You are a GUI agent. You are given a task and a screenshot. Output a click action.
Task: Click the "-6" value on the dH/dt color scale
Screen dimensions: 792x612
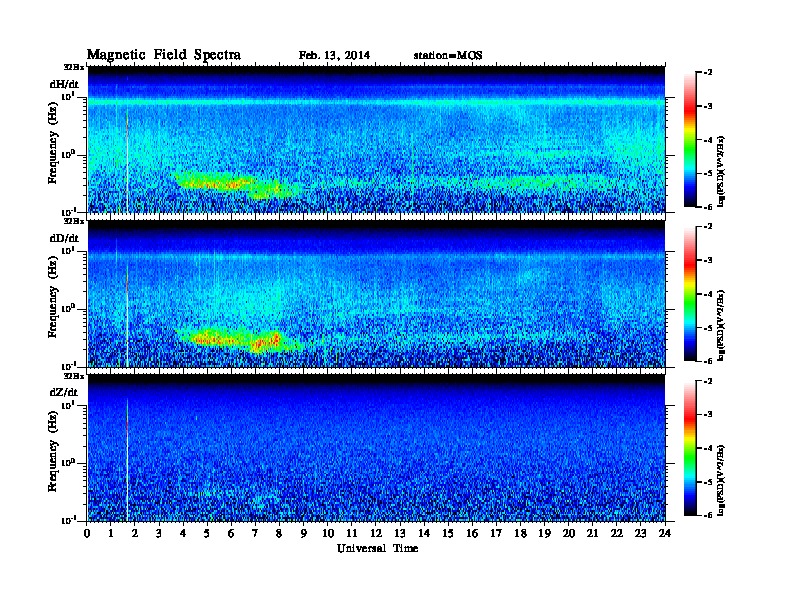709,207
